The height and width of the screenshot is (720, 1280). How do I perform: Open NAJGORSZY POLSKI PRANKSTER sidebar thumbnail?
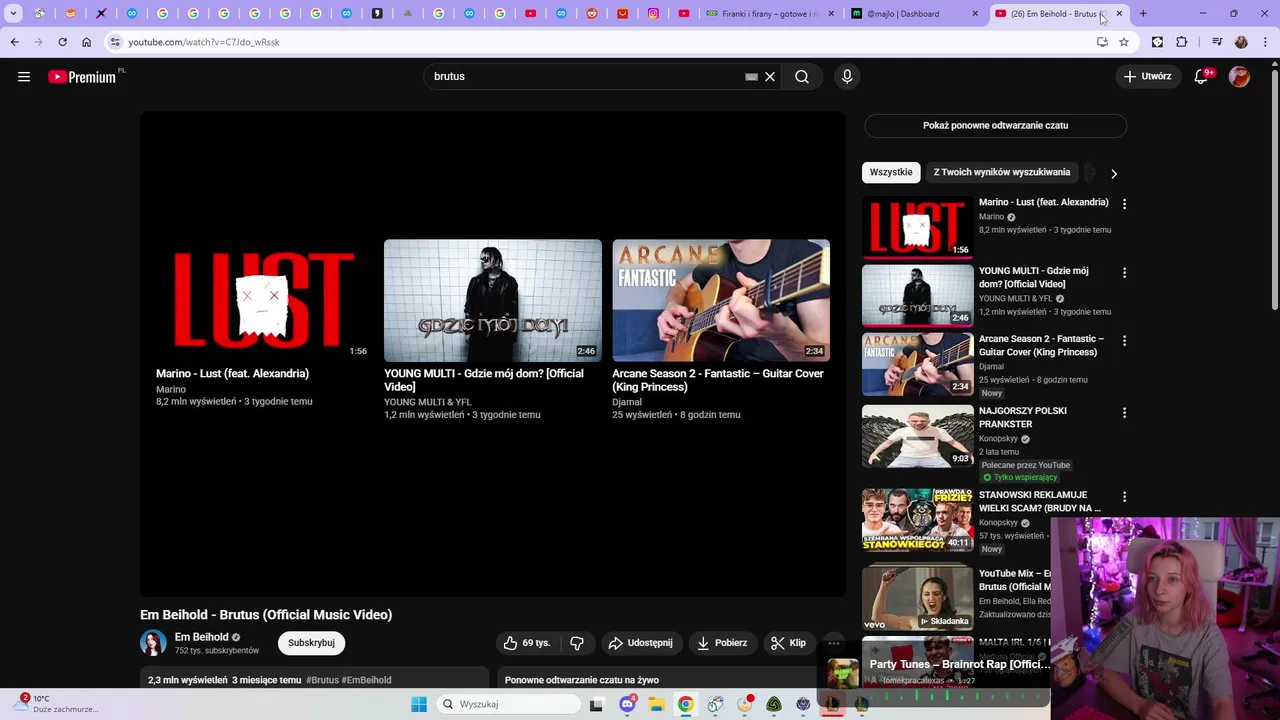point(917,436)
